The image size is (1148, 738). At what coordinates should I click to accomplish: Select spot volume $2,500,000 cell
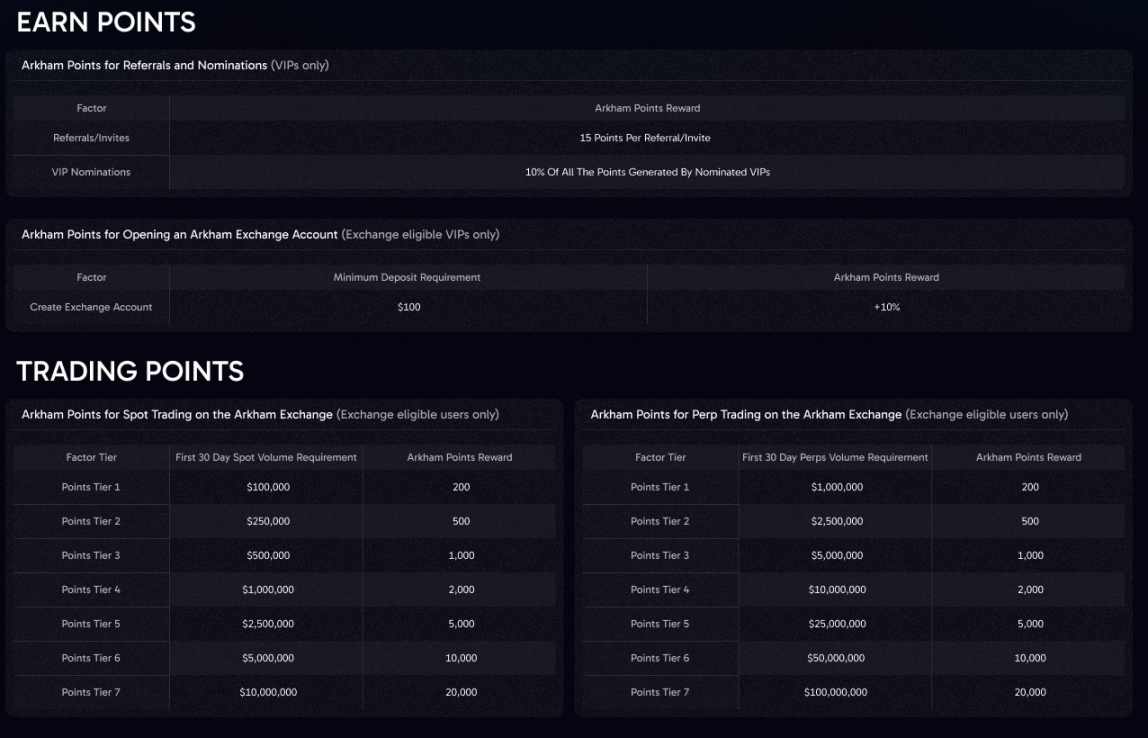pyautogui.click(x=268, y=624)
